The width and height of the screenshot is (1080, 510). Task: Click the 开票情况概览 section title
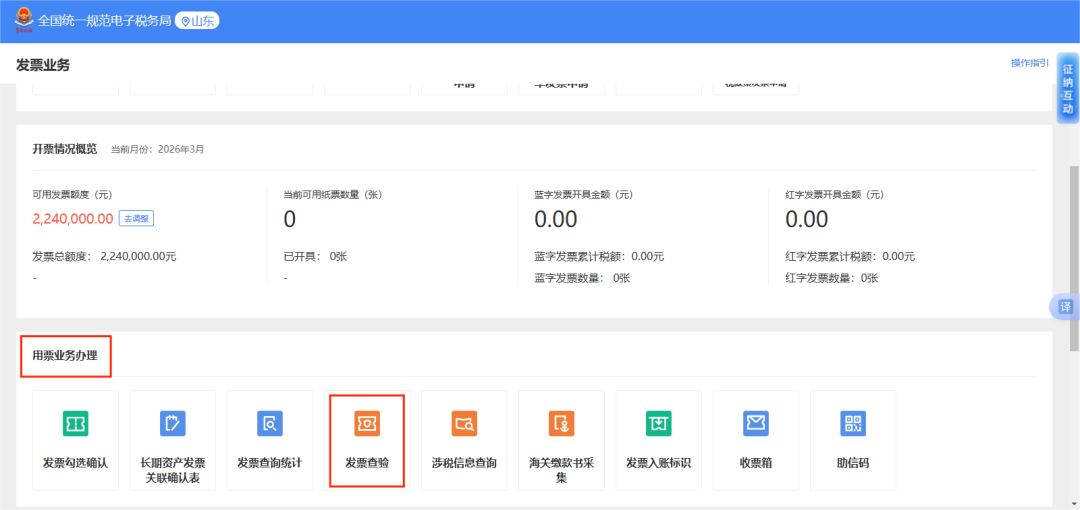click(x=65, y=149)
